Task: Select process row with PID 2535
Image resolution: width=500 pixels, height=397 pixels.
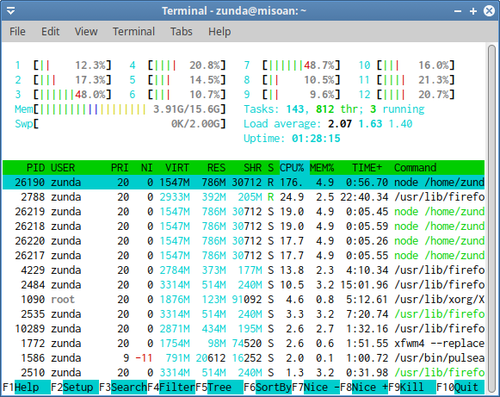Action: tap(243, 314)
